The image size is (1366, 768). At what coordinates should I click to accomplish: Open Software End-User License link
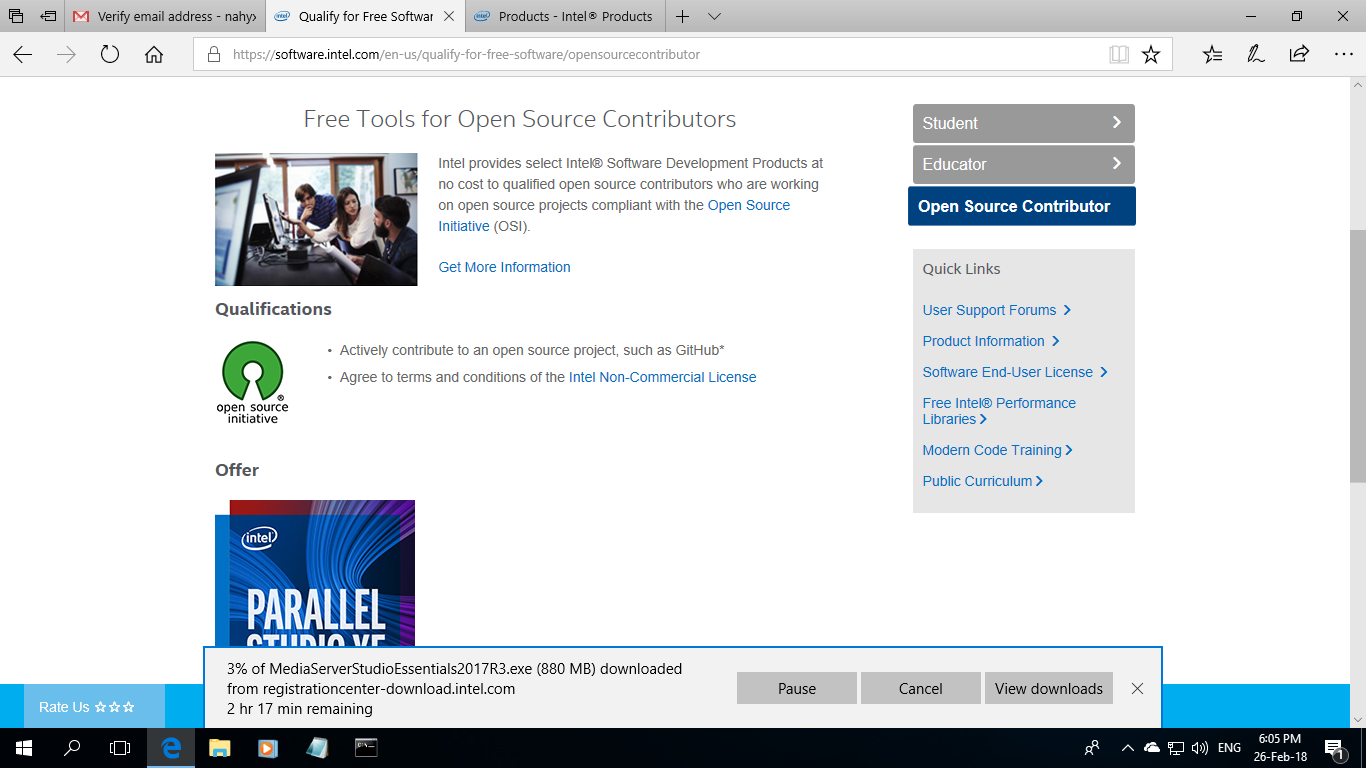click(1015, 372)
